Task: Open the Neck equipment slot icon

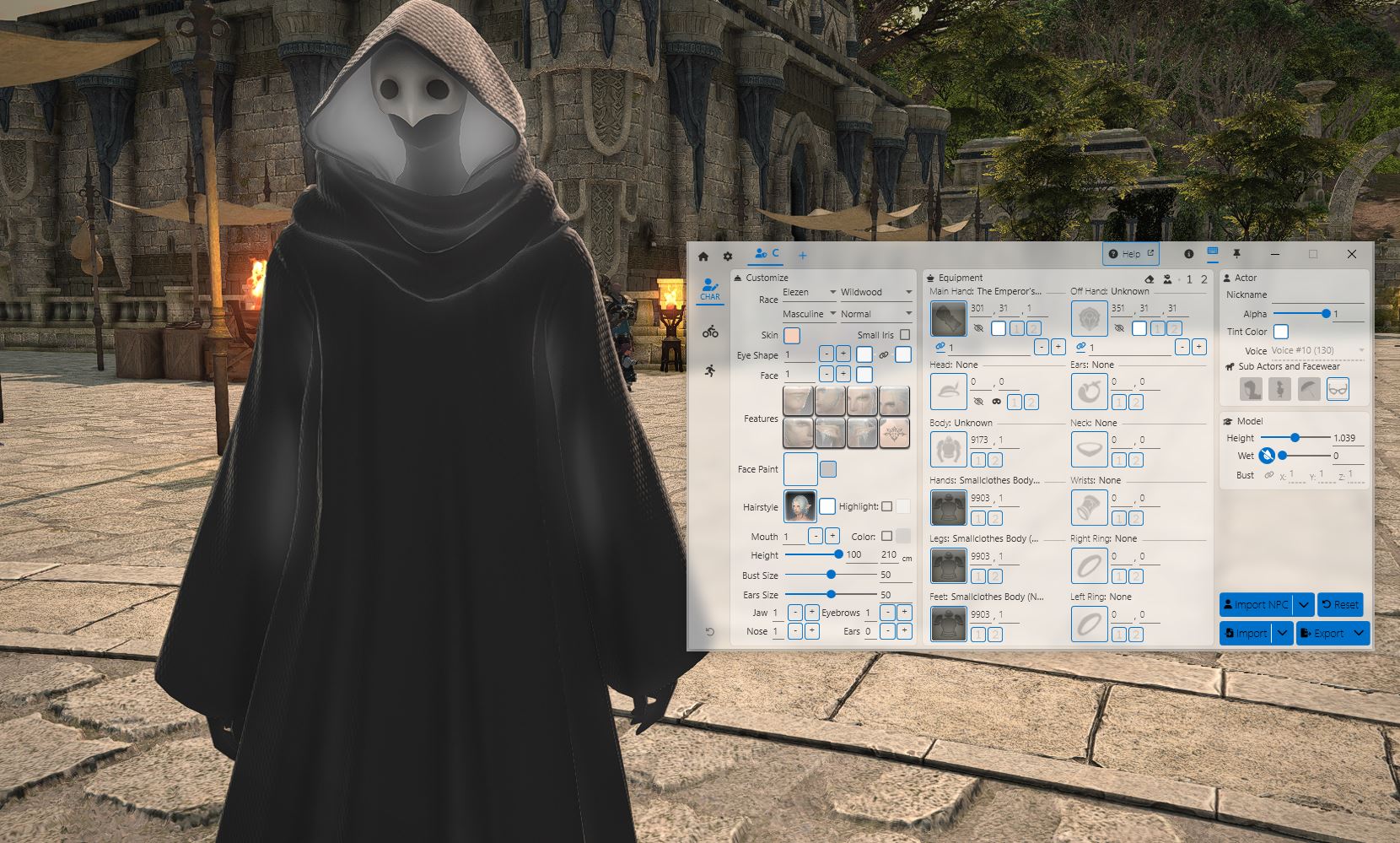Action: pos(1089,450)
